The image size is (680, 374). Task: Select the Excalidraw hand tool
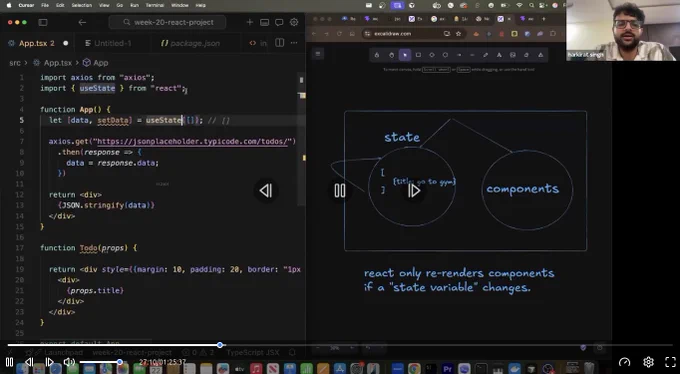(x=391, y=55)
